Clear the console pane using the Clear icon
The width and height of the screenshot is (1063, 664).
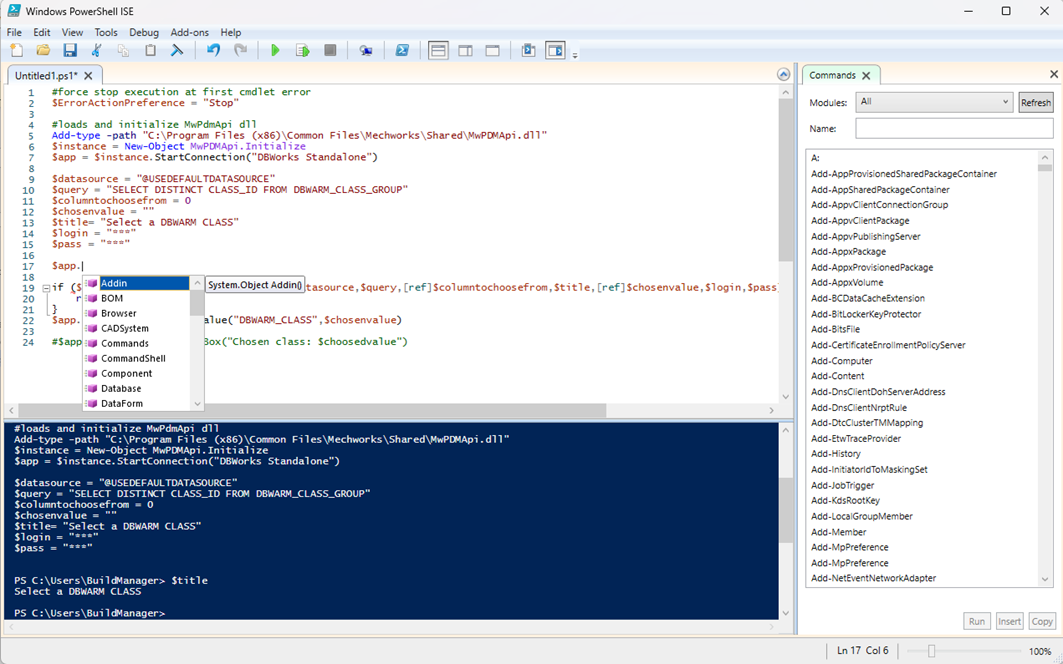tap(177, 51)
